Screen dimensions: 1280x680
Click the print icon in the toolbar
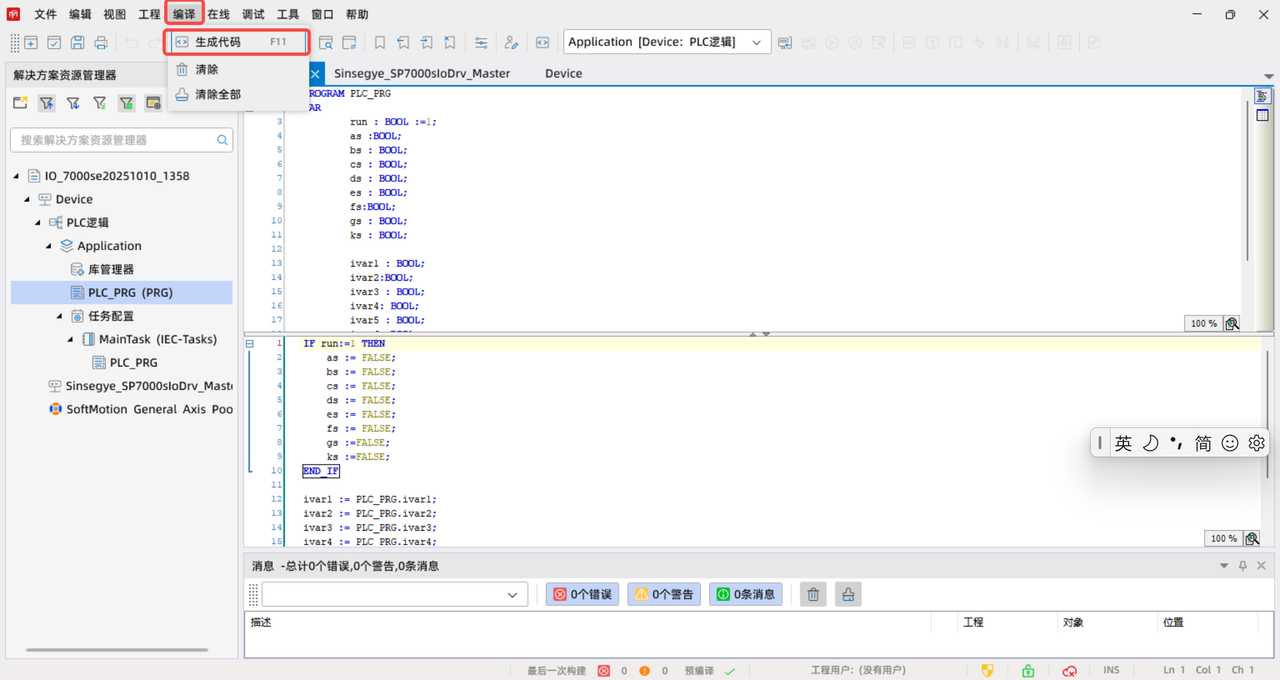(x=101, y=43)
